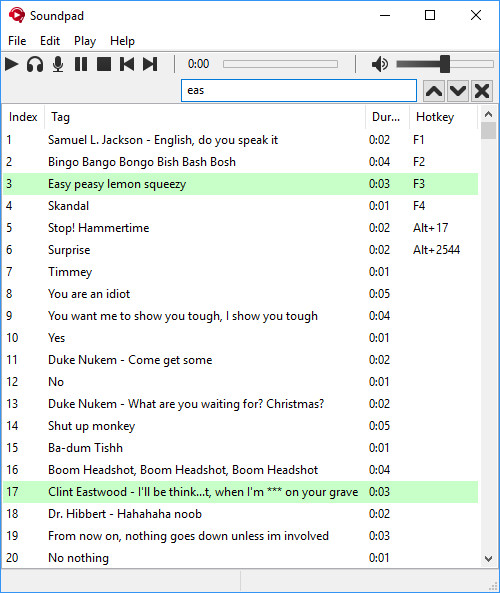The image size is (500, 593).
Task: Jump to the previous search result
Action: pyautogui.click(x=434, y=91)
